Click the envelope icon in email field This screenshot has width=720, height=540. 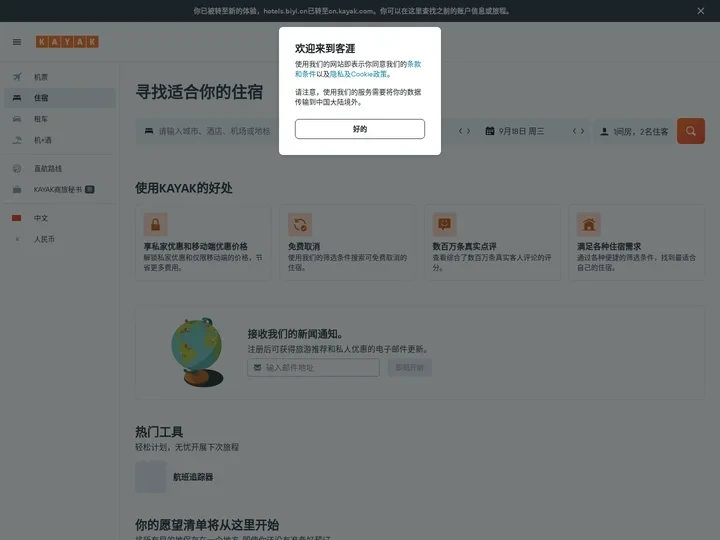pos(258,367)
